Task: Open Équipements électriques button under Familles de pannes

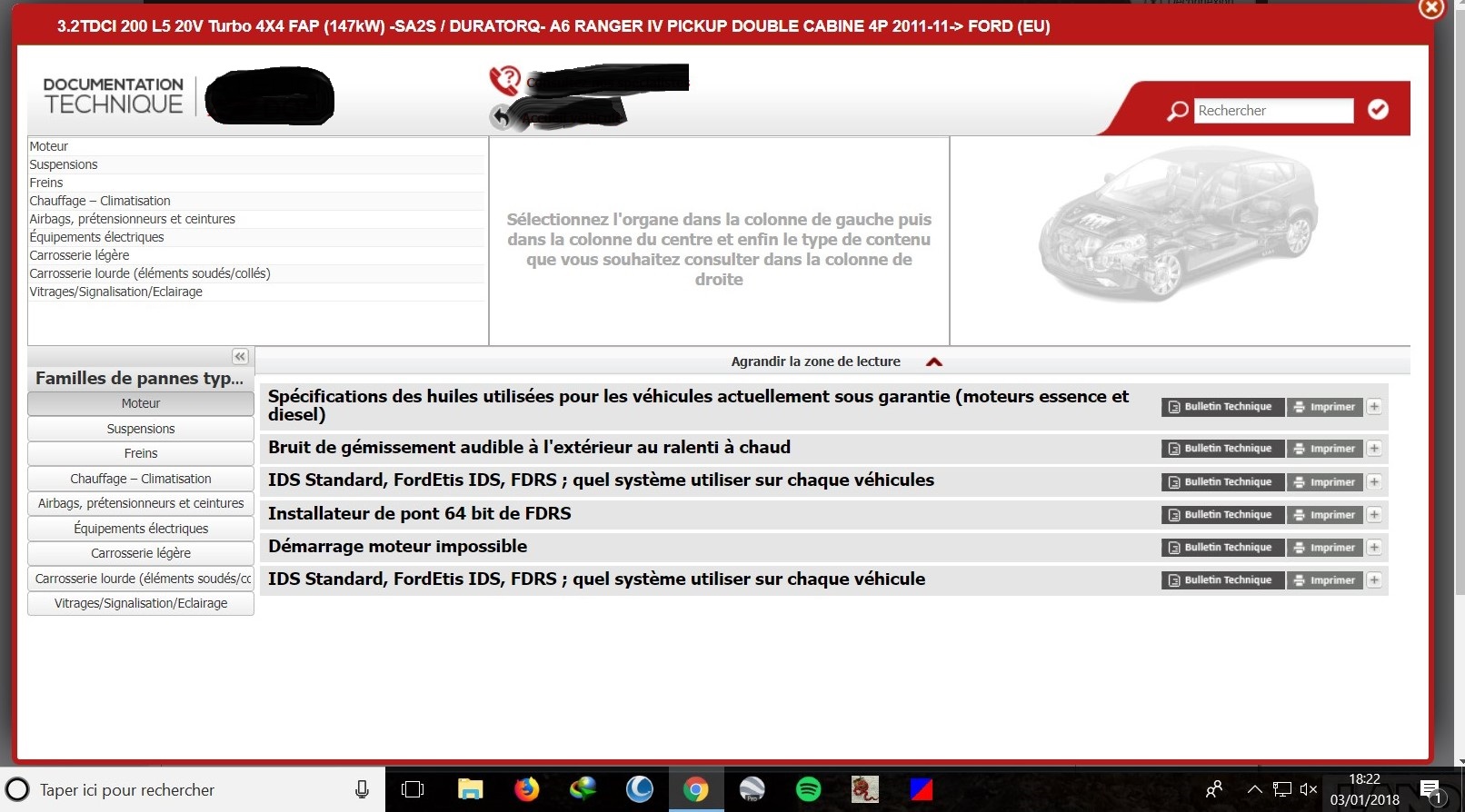Action: click(141, 529)
